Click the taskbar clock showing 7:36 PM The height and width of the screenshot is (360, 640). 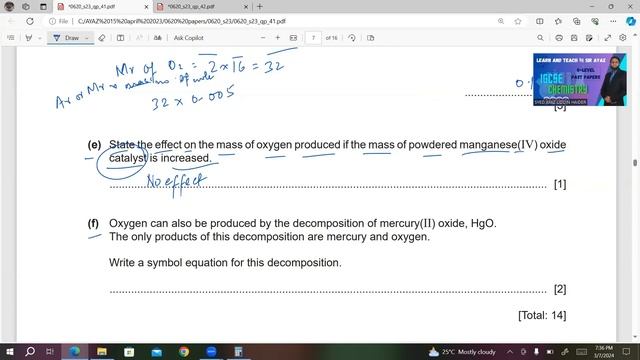[604, 351]
